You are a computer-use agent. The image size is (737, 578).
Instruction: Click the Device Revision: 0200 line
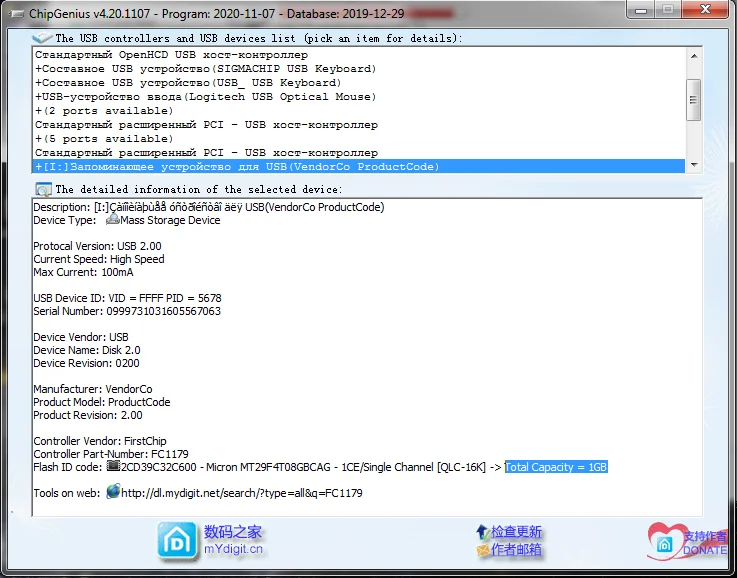tap(86, 363)
